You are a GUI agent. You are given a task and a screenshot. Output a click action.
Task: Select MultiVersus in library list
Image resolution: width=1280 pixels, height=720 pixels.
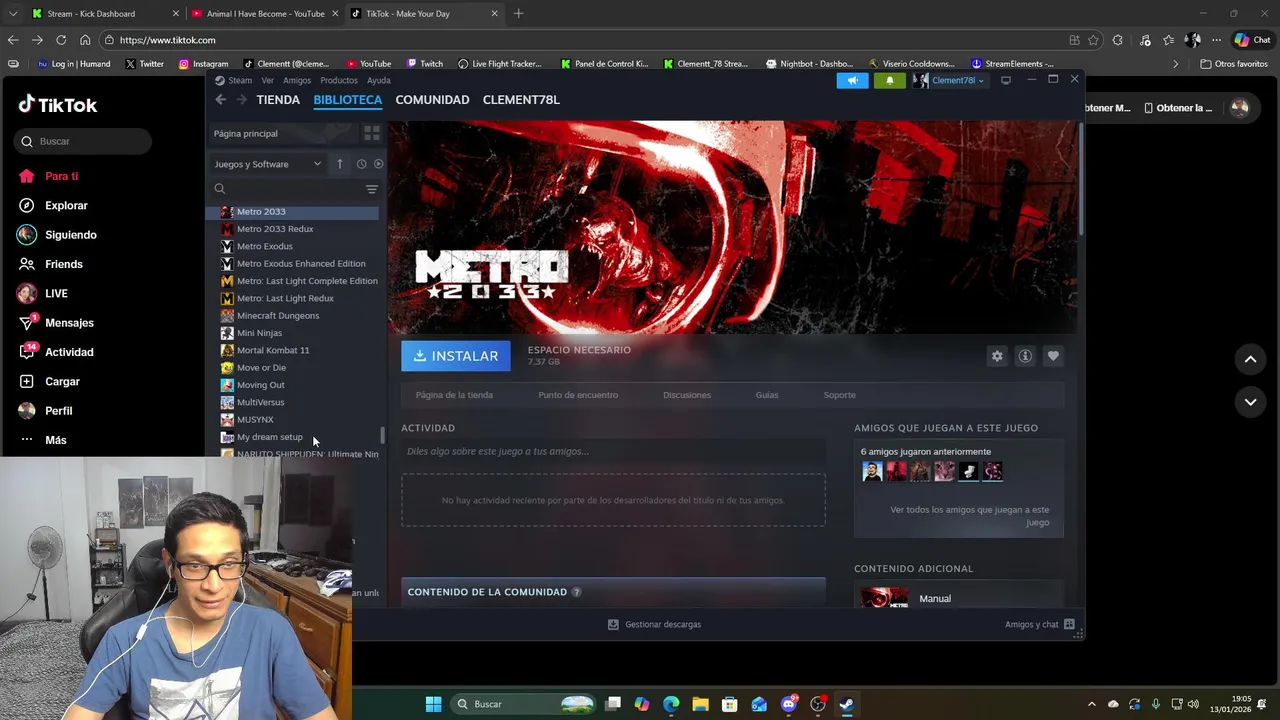point(260,402)
